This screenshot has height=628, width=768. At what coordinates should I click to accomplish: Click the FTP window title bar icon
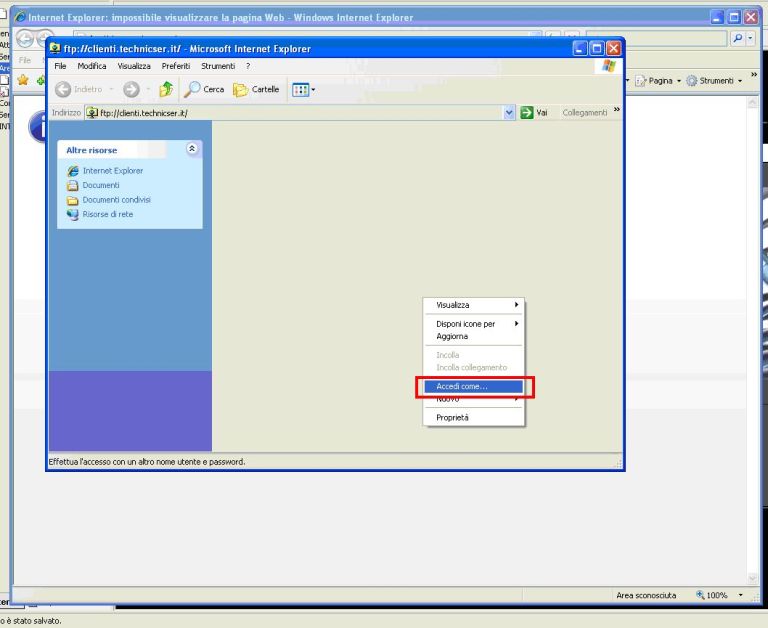tap(55, 48)
